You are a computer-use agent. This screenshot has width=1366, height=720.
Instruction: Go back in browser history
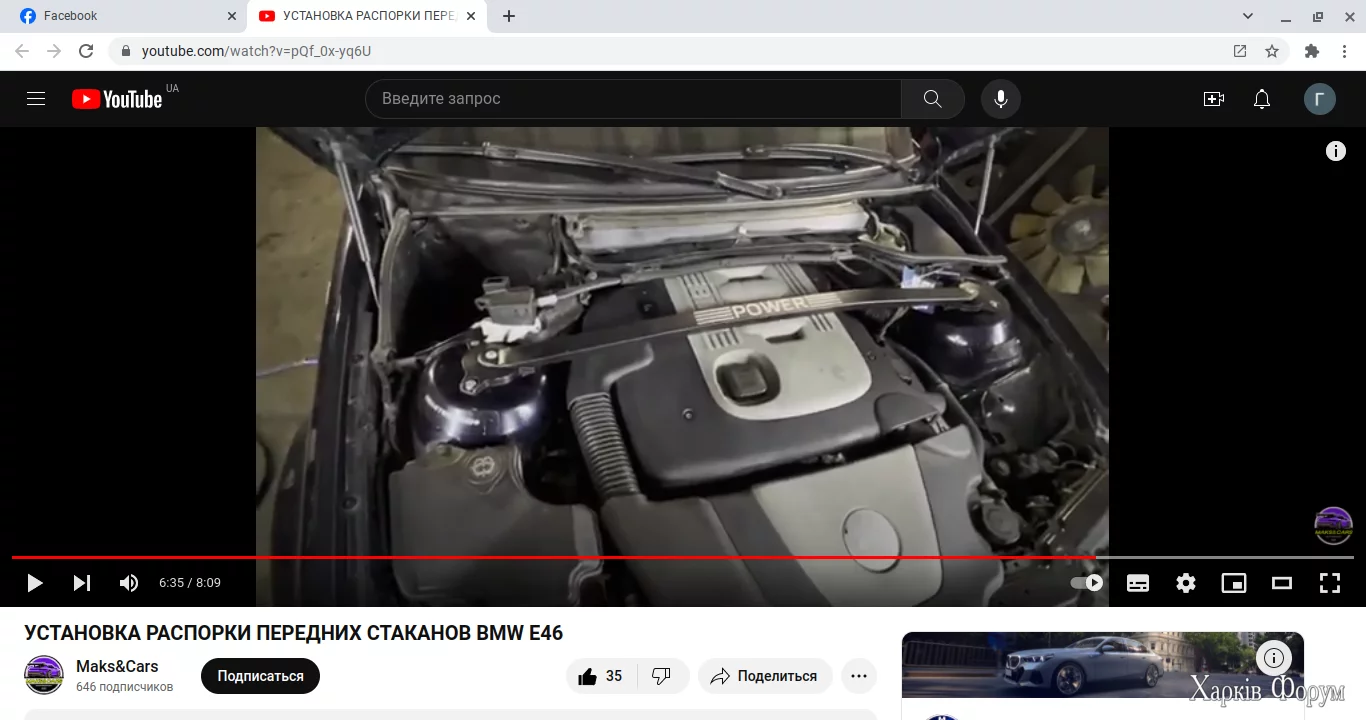[x=22, y=51]
